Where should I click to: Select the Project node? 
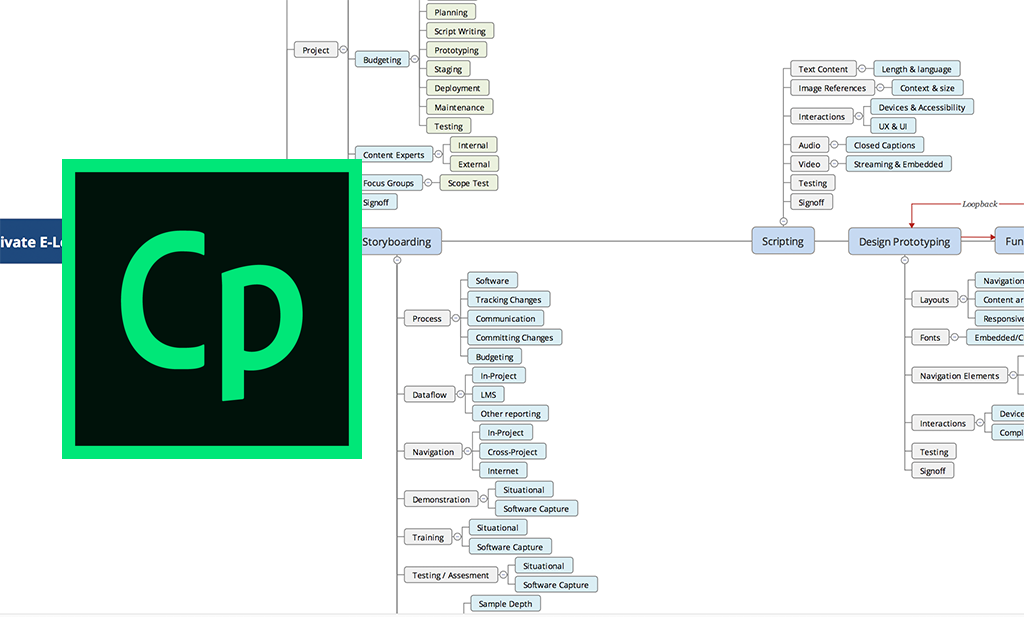(316, 50)
